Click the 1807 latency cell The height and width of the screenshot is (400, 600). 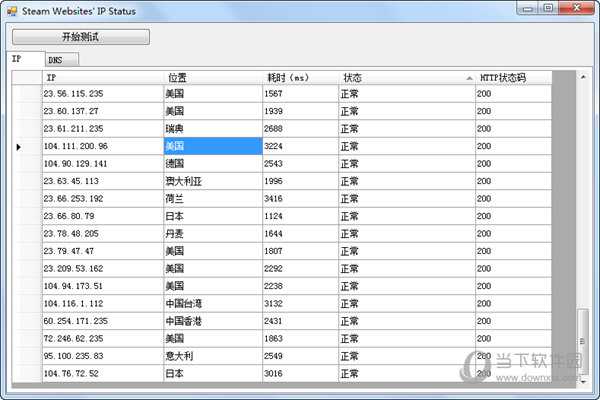(x=300, y=251)
